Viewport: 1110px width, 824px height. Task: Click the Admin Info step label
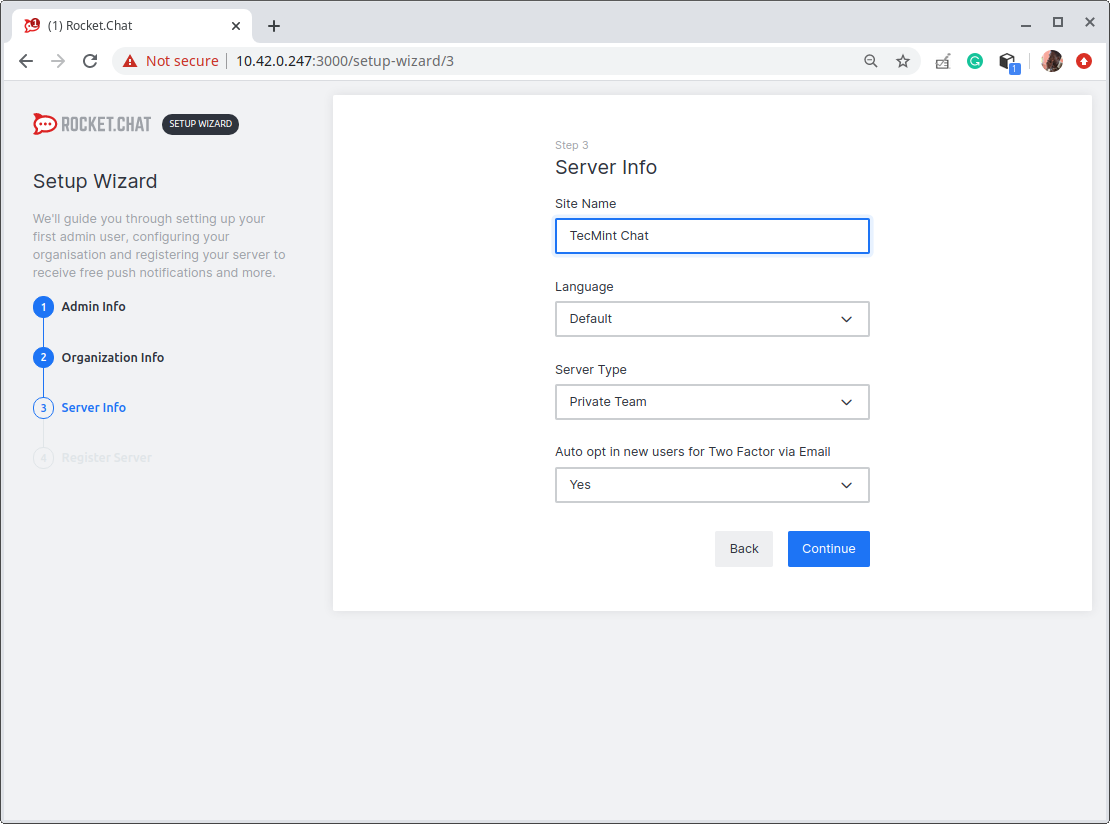(x=93, y=307)
